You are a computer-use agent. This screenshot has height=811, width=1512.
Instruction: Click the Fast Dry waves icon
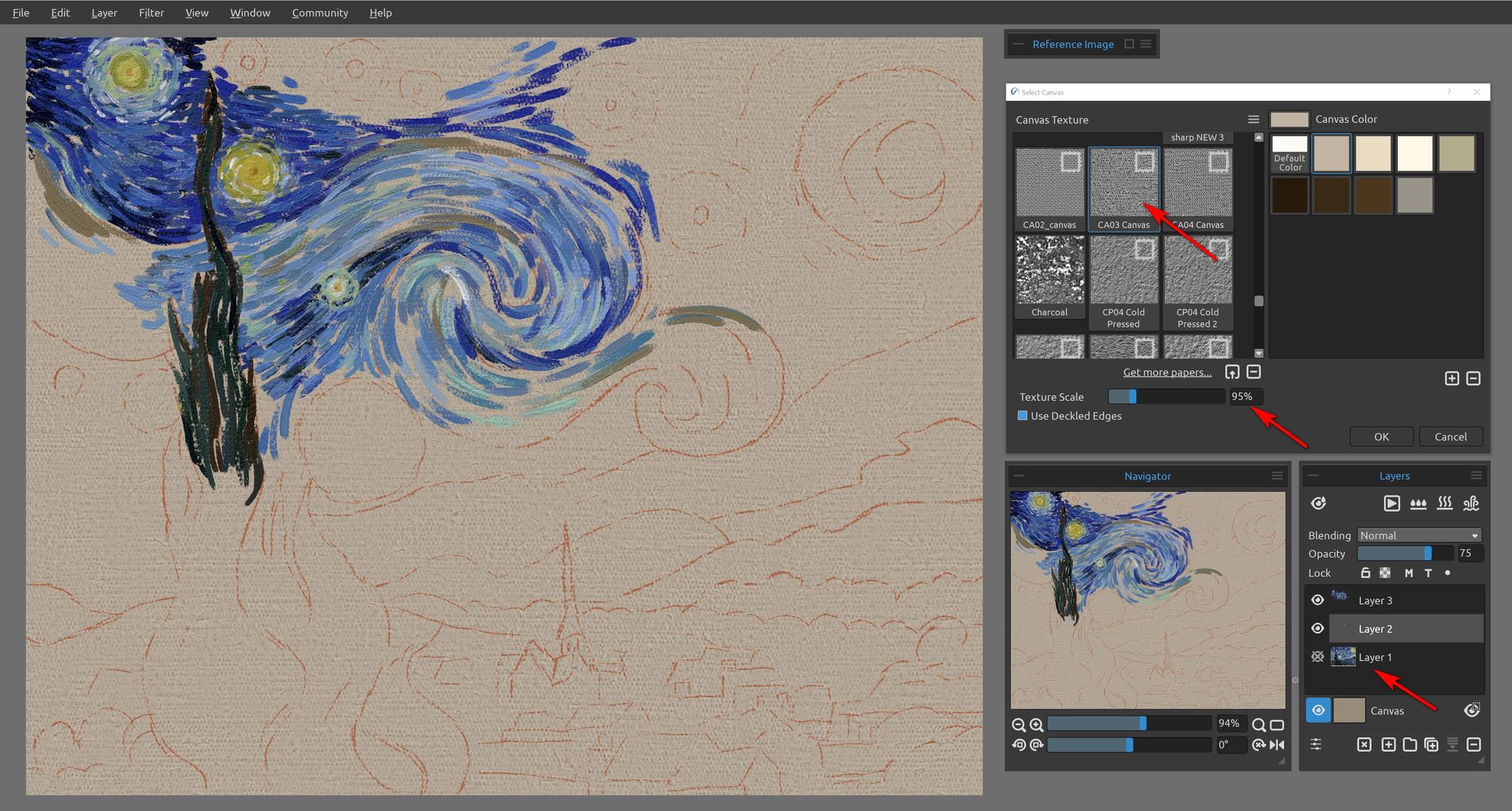point(1471,503)
